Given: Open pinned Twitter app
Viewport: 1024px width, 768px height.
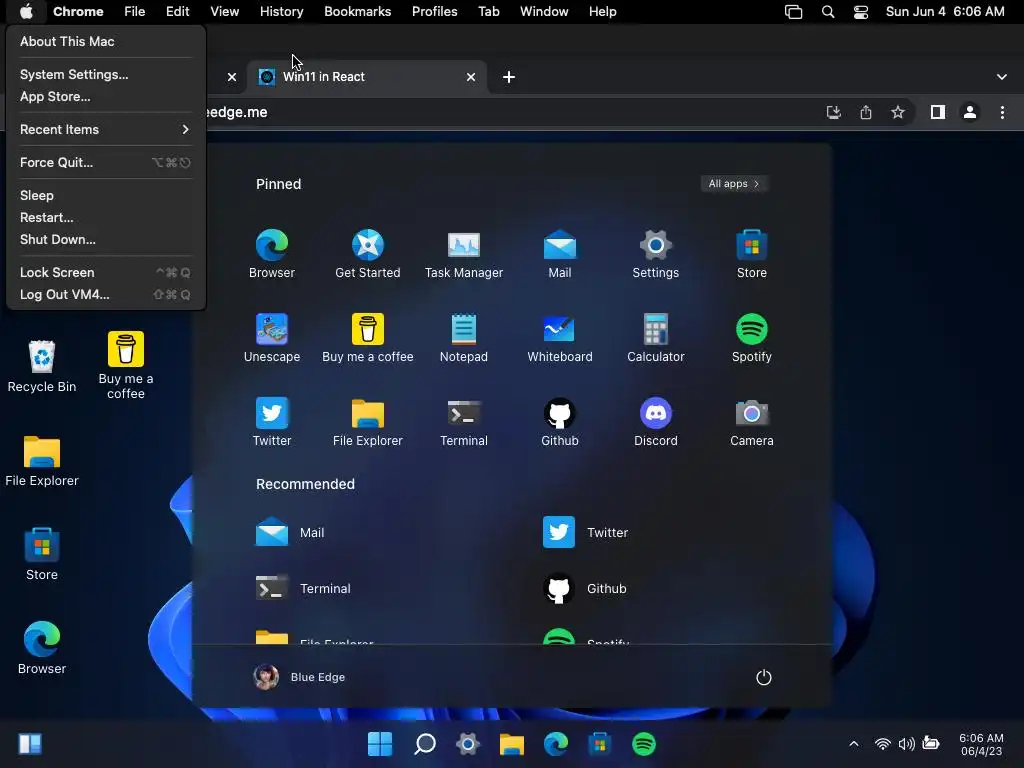Looking at the screenshot, I should [x=272, y=422].
